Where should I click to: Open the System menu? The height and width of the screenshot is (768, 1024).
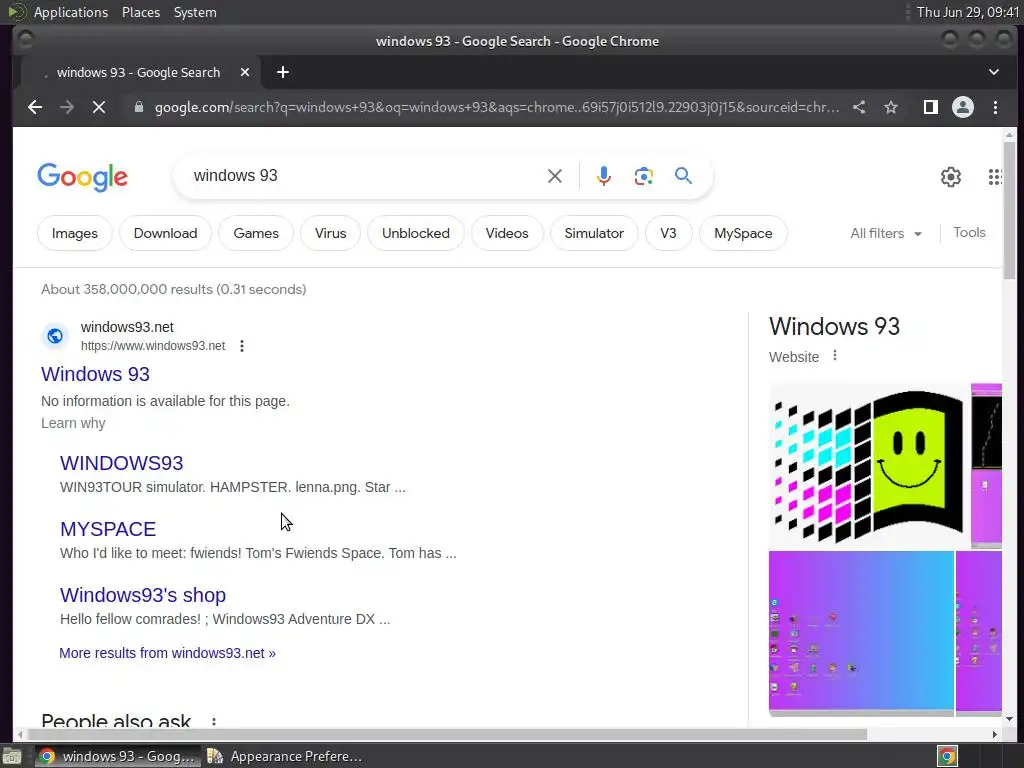point(195,12)
